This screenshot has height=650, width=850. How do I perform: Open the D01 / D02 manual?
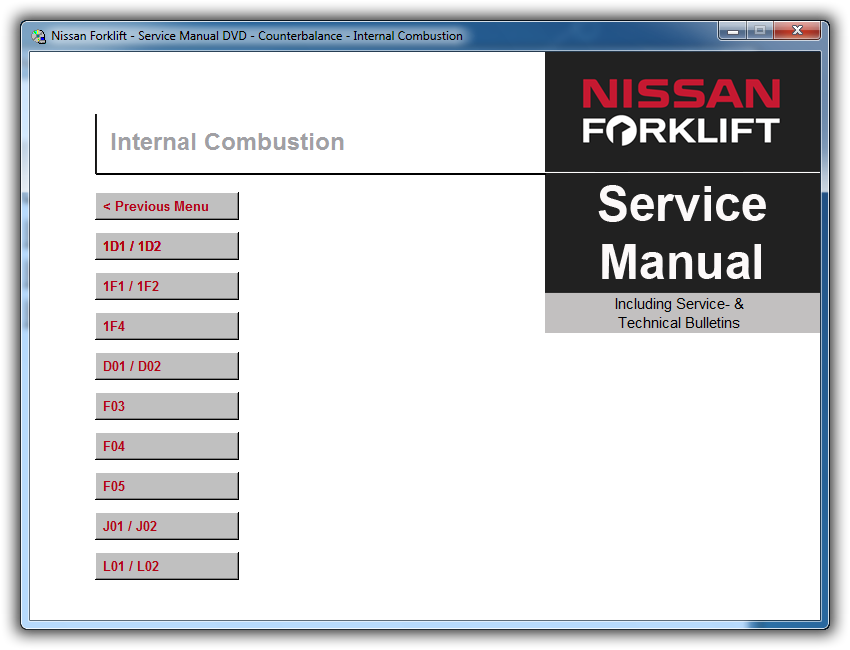(x=167, y=366)
